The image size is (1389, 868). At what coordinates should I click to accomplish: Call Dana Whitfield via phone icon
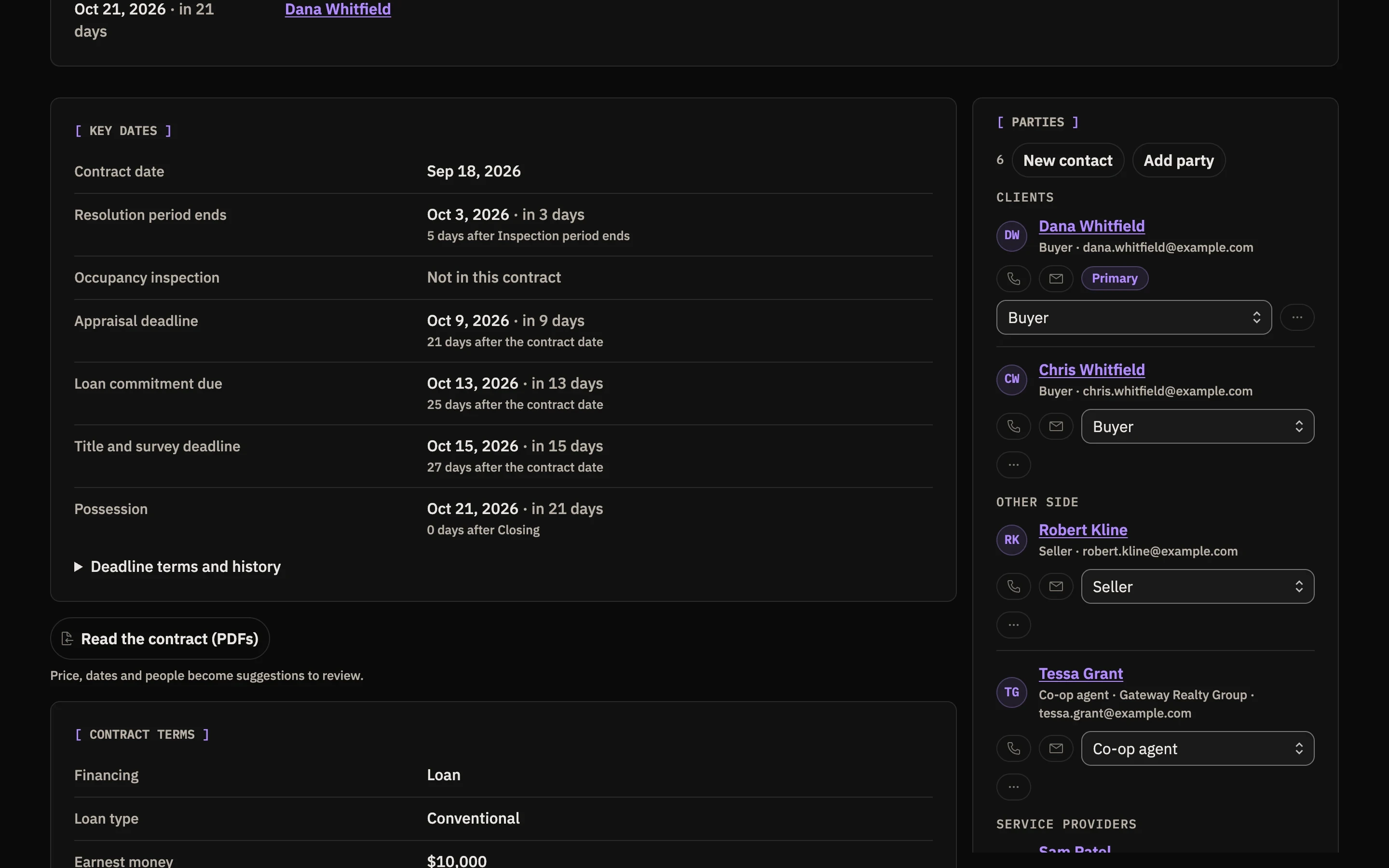coord(1014,278)
